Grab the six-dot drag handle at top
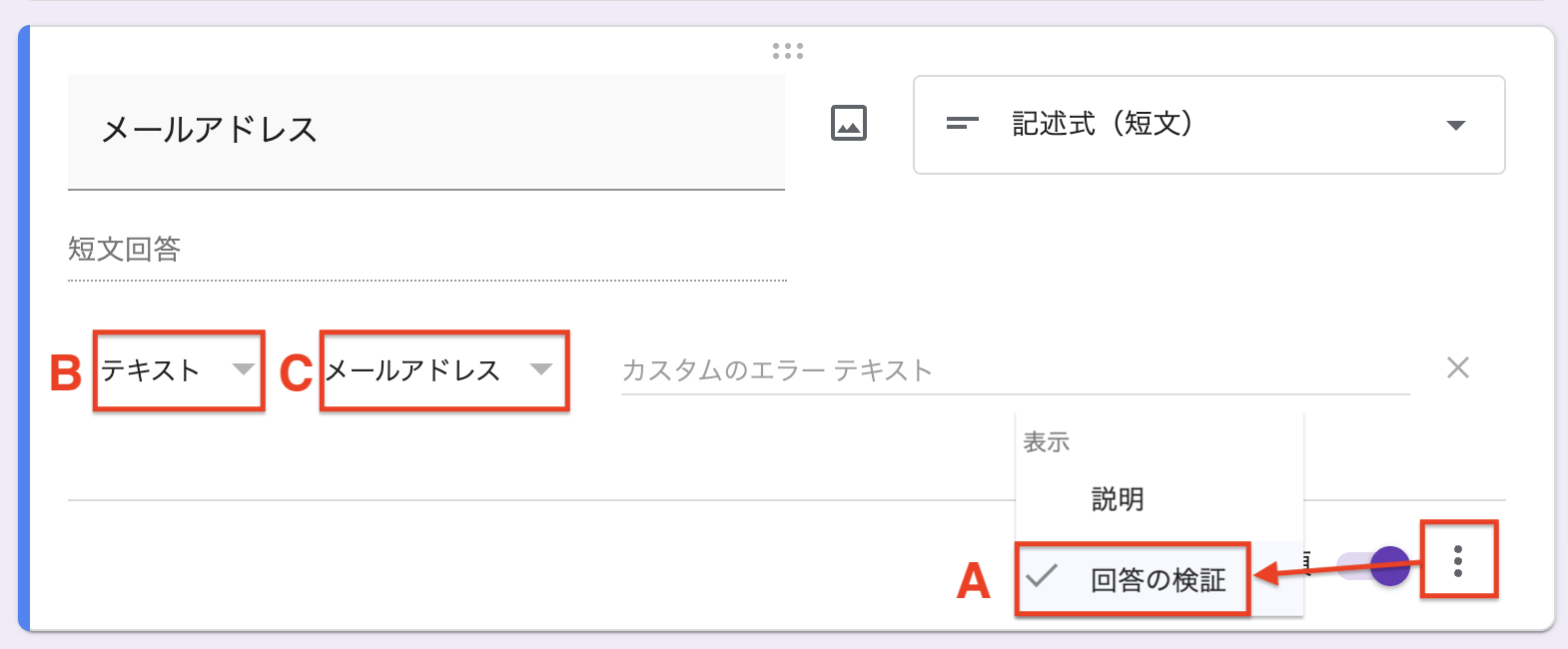 click(788, 51)
